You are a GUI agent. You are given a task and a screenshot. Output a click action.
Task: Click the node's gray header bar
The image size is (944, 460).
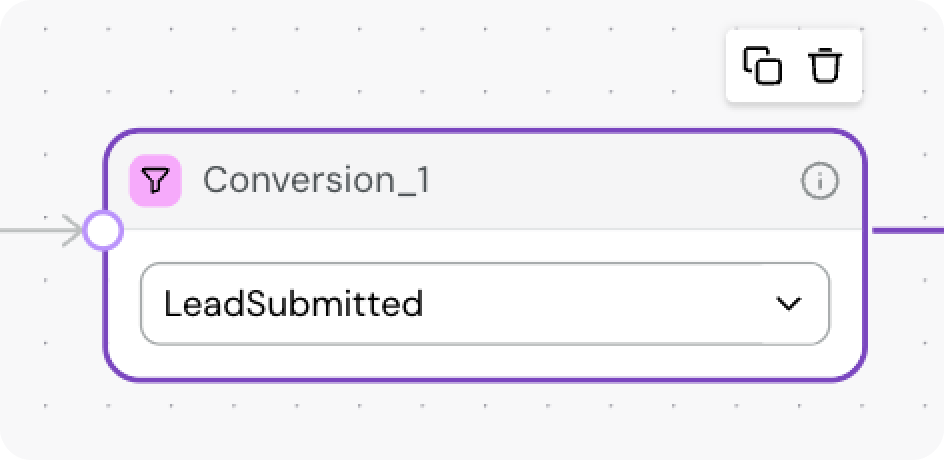click(600, 181)
